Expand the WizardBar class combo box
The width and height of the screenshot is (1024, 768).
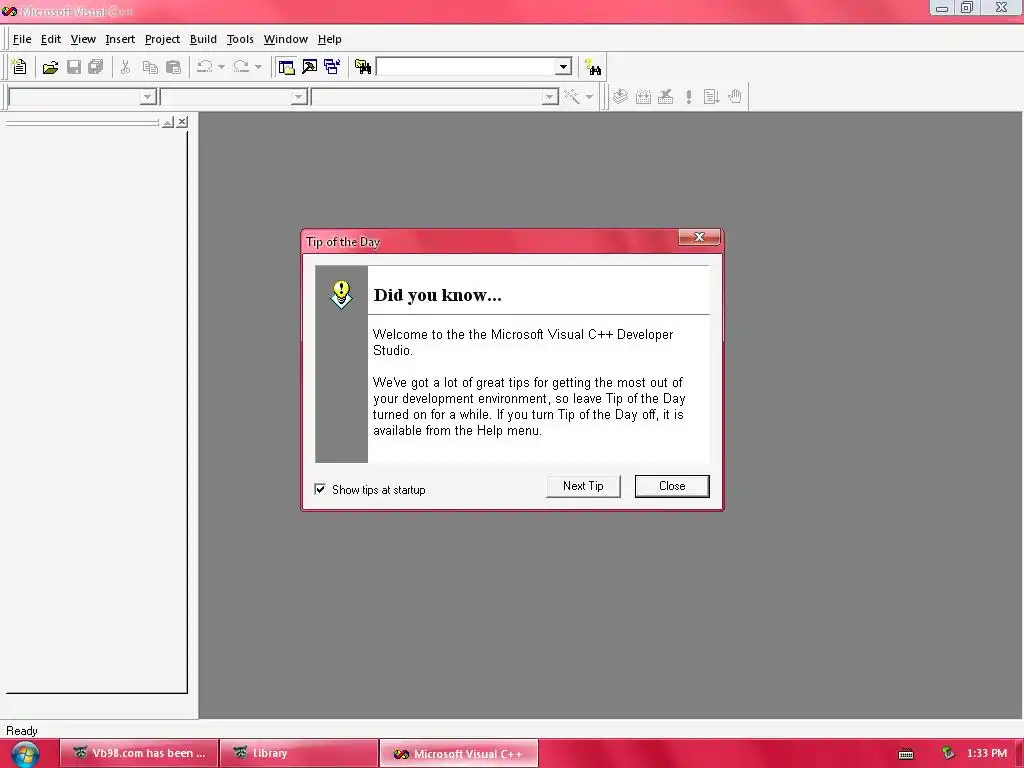[148, 97]
